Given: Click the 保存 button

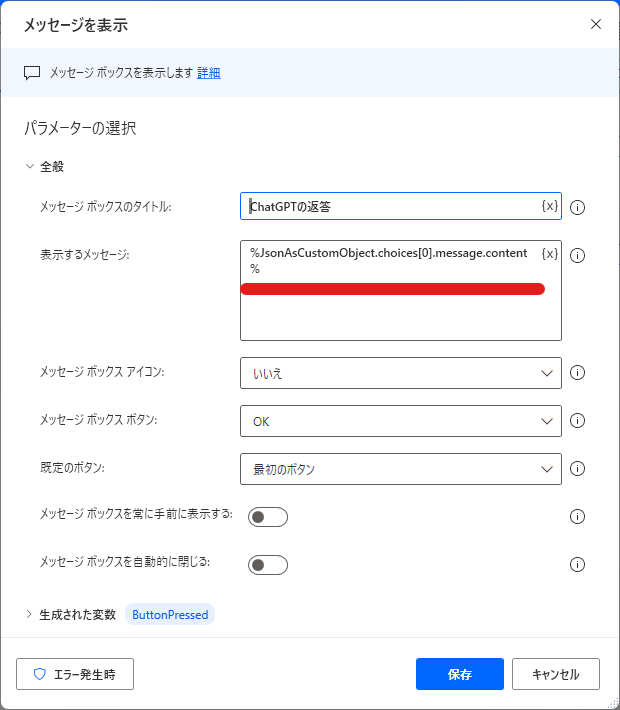Looking at the screenshot, I should click(x=460, y=674).
